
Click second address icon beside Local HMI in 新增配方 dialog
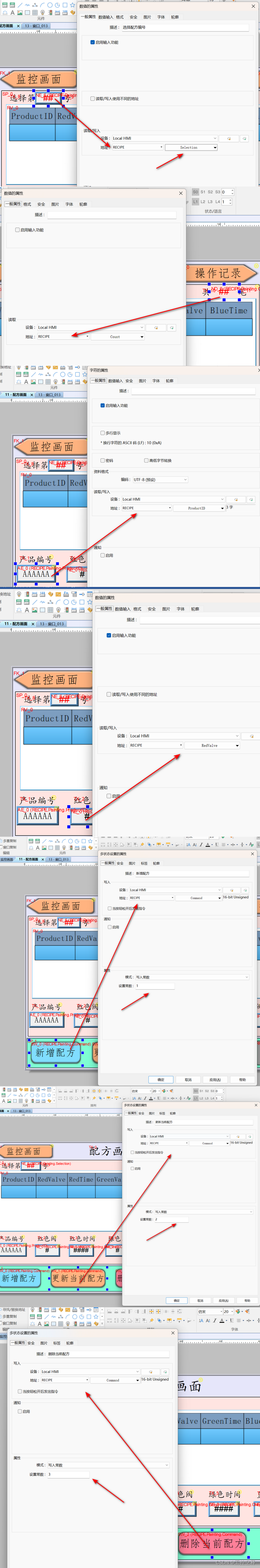[x=245, y=889]
